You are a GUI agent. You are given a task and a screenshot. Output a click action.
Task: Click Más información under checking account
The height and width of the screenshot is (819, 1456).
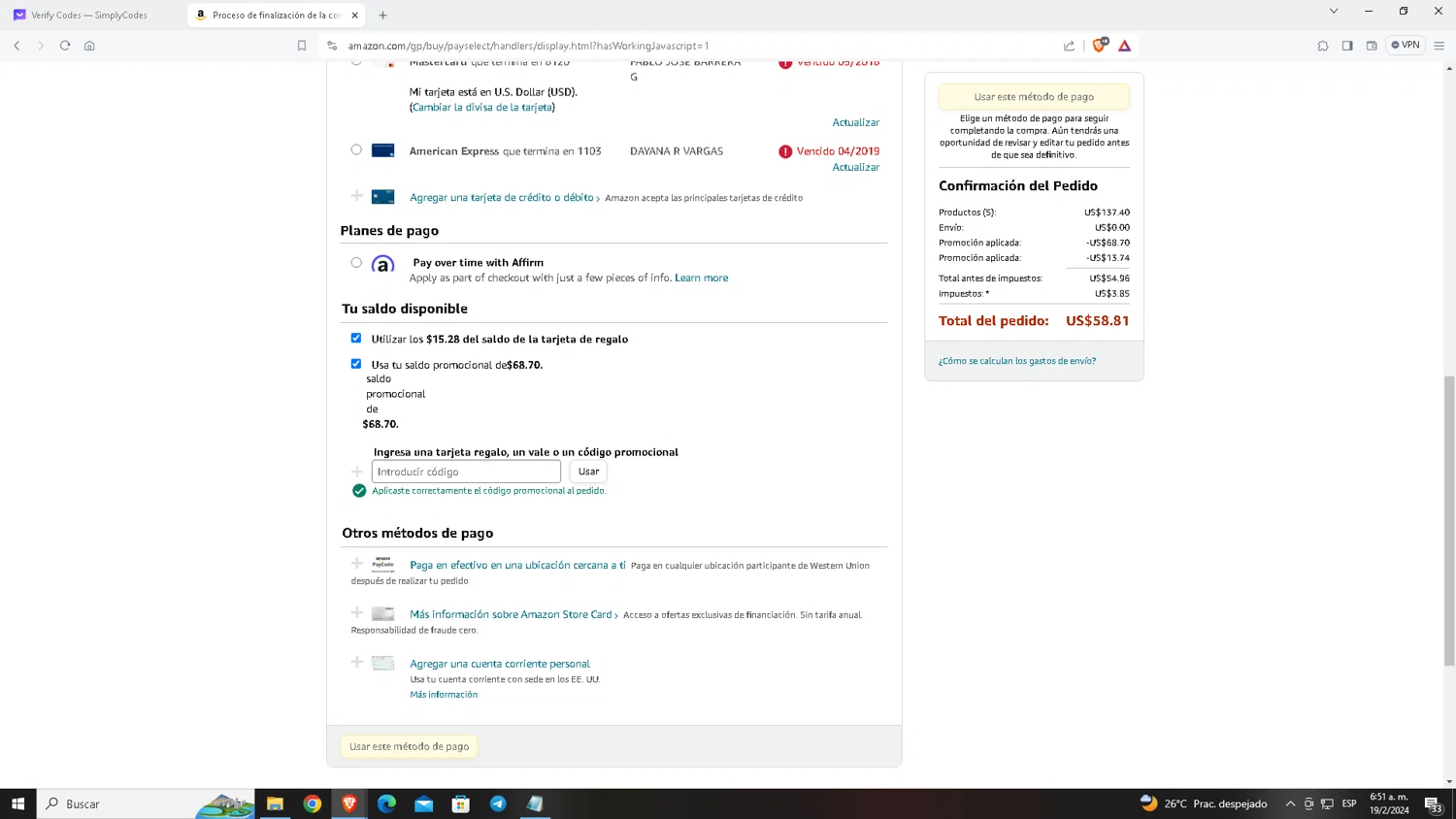pos(444,695)
